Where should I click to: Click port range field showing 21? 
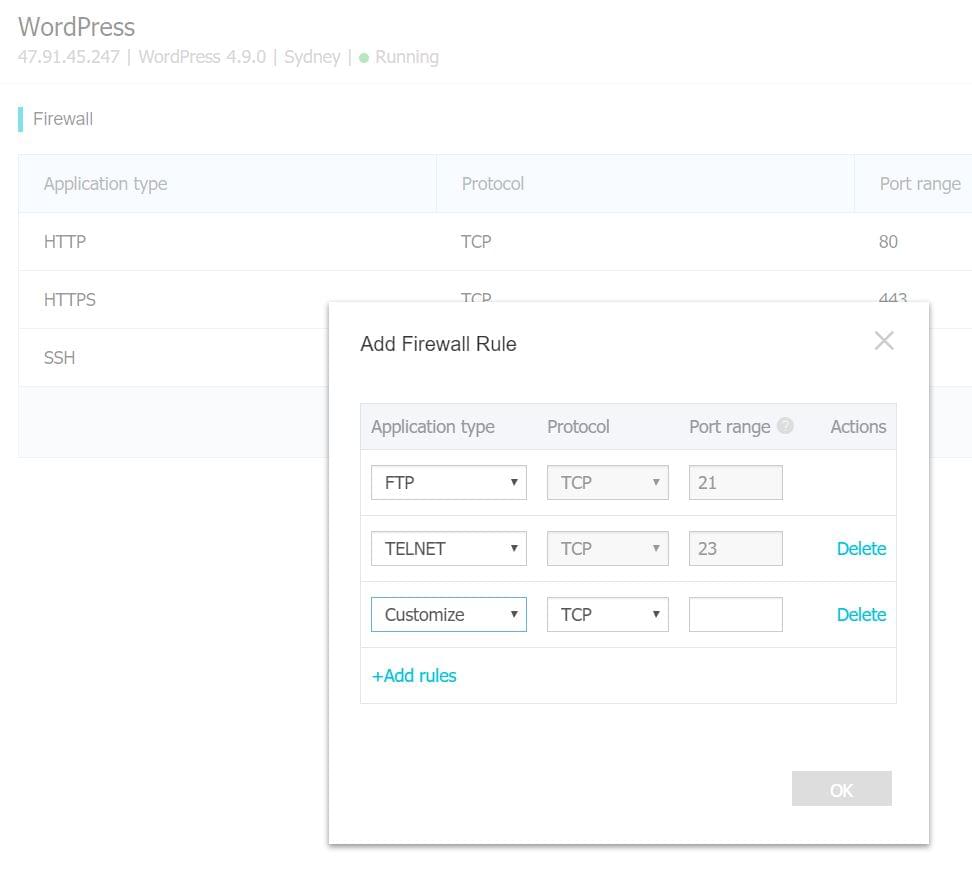click(735, 482)
